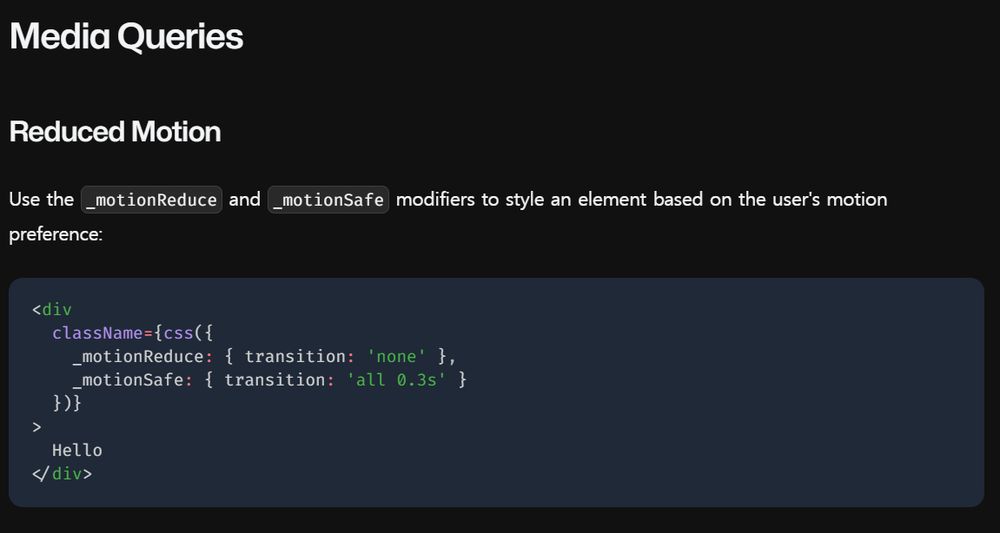Click the opening div tag in code
The image size is (1000, 533).
click(52, 310)
